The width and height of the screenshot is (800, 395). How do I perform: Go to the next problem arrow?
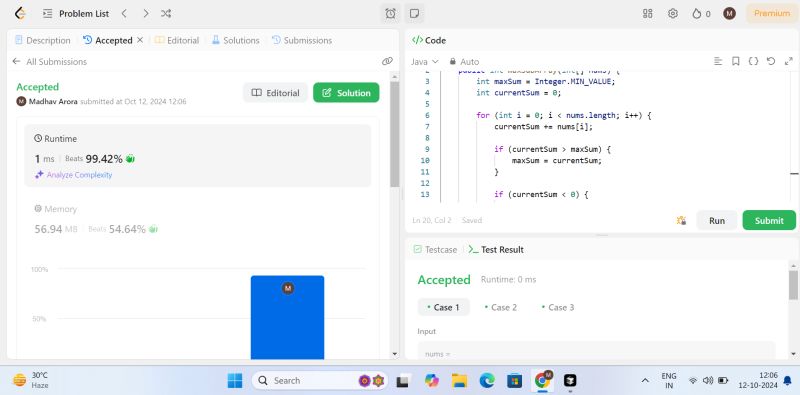[146, 14]
